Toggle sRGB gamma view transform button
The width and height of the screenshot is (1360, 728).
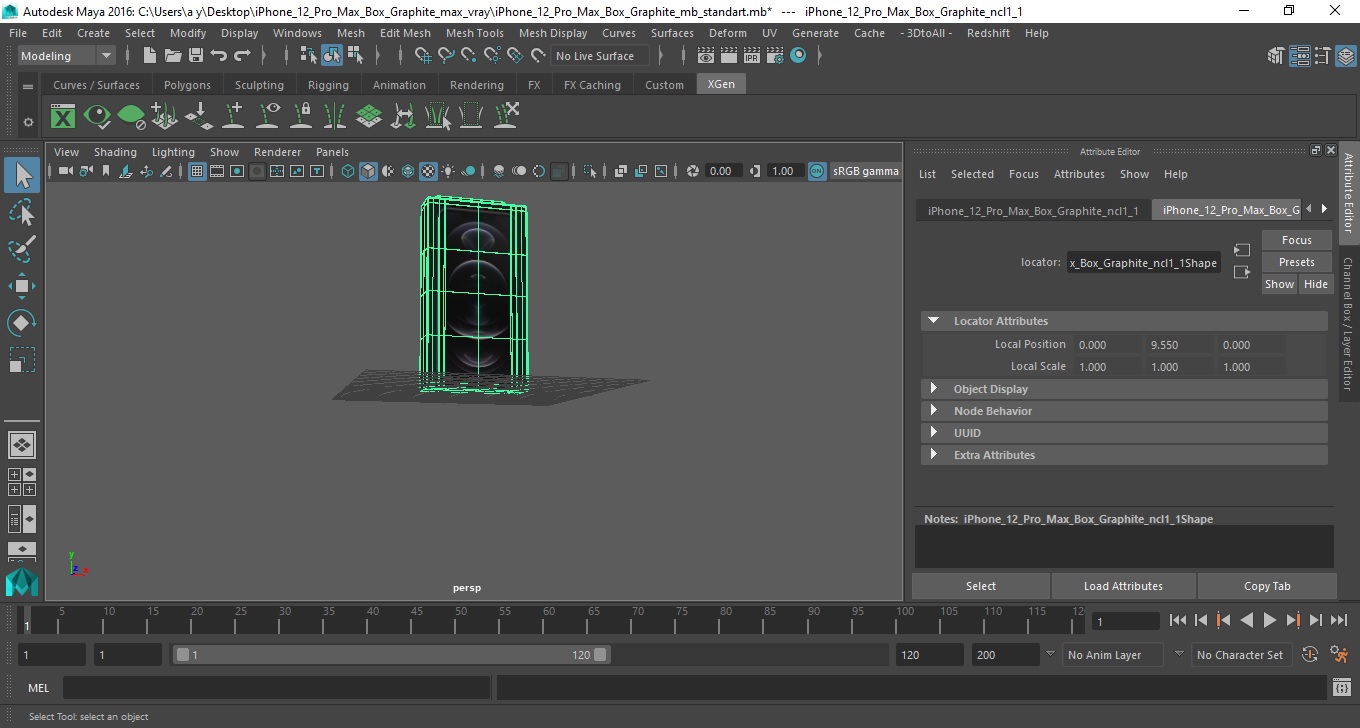click(817, 171)
